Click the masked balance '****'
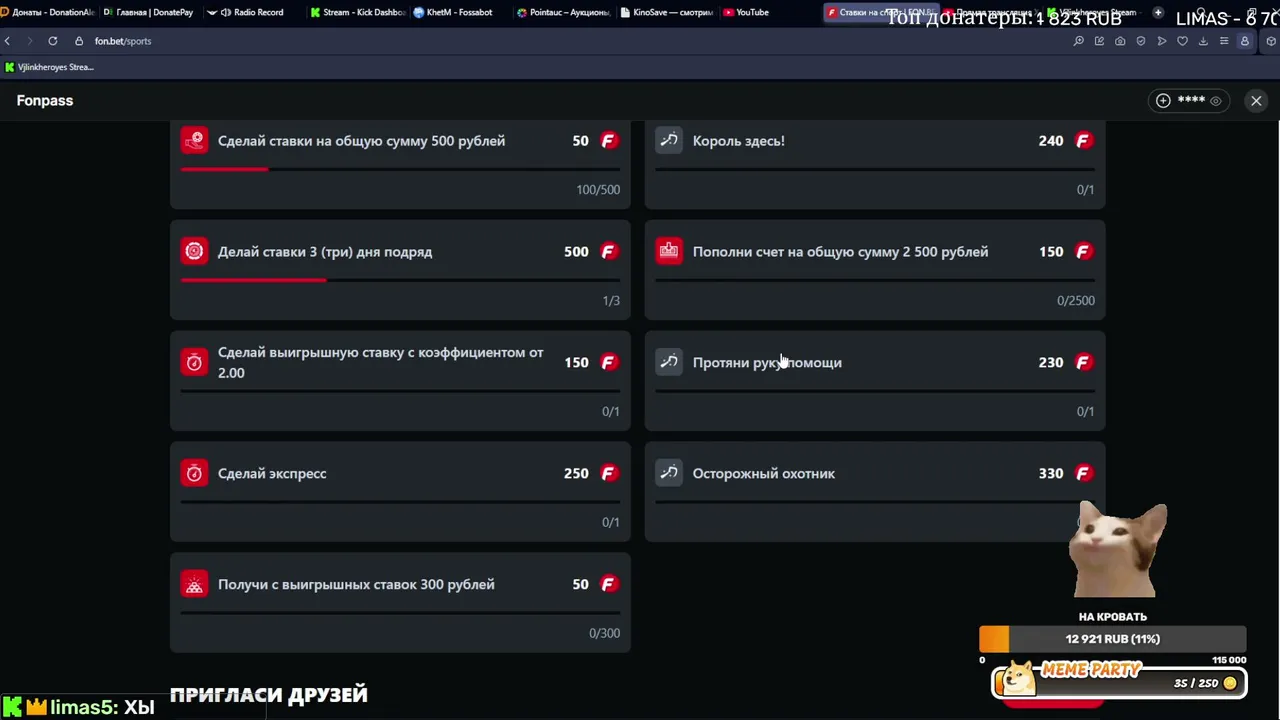The height and width of the screenshot is (720, 1280). tap(1191, 101)
